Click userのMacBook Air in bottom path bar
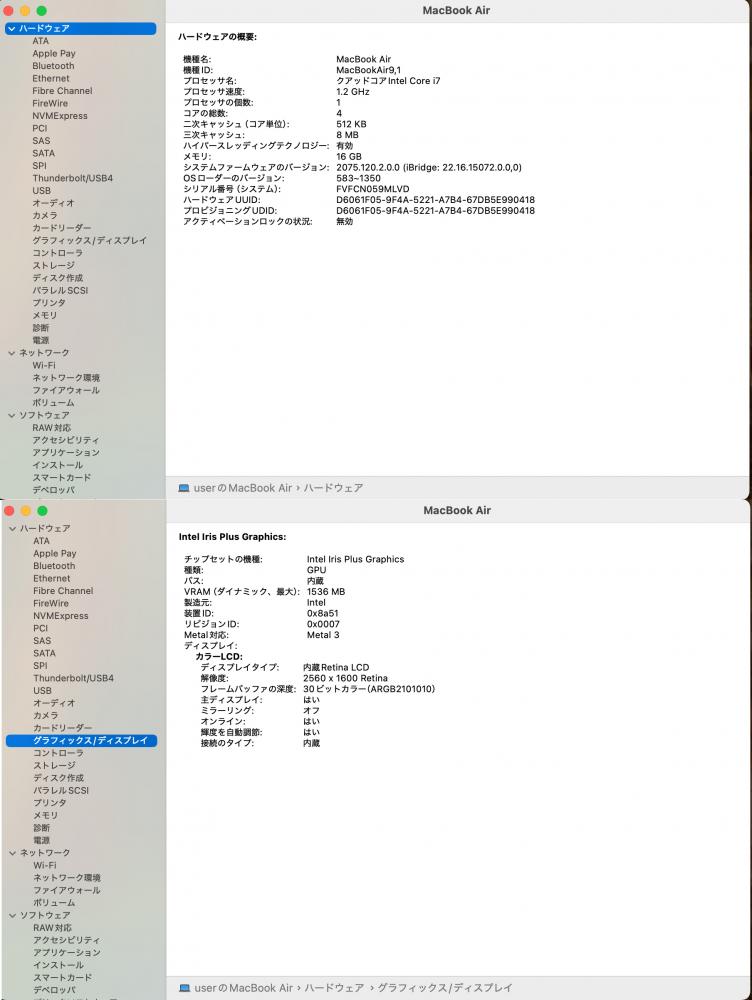Image resolution: width=752 pixels, height=1000 pixels. (243, 988)
